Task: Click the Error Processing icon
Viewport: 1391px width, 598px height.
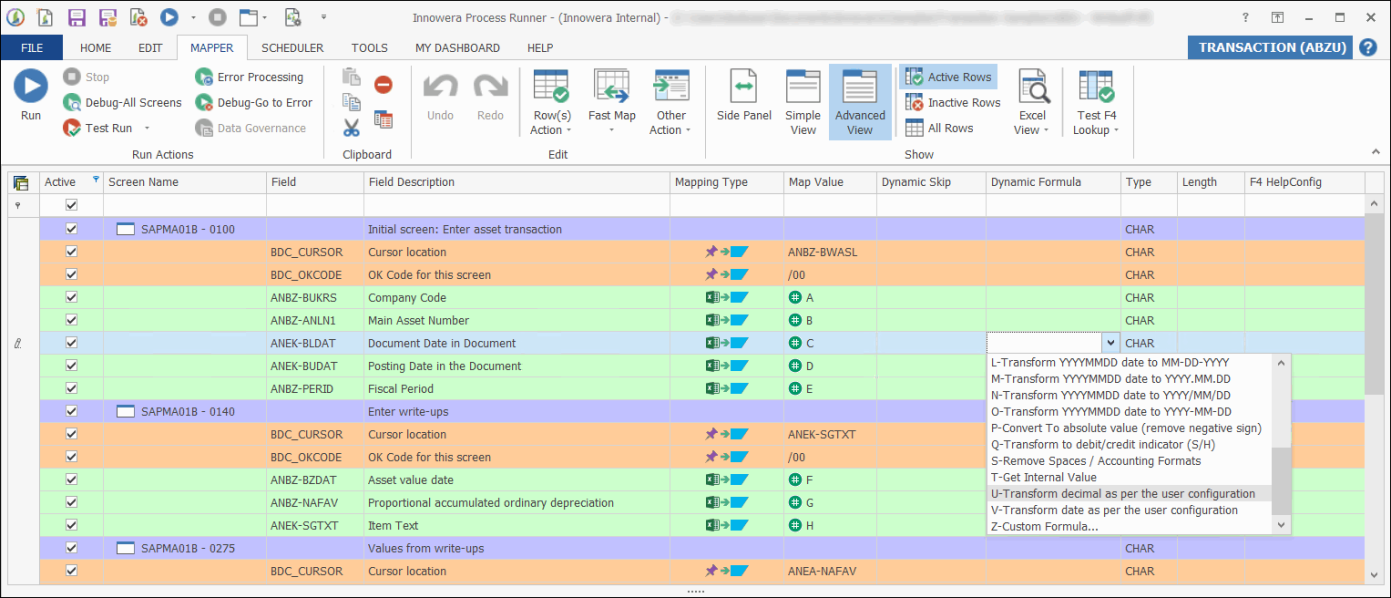Action: [x=204, y=77]
